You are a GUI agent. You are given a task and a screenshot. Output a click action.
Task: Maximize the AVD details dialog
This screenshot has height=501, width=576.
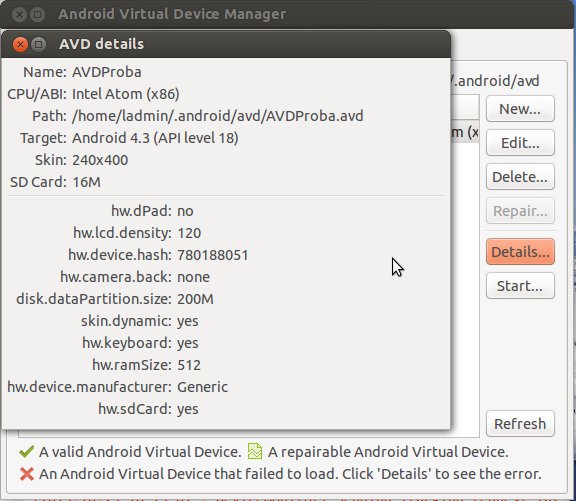[x=38, y=44]
